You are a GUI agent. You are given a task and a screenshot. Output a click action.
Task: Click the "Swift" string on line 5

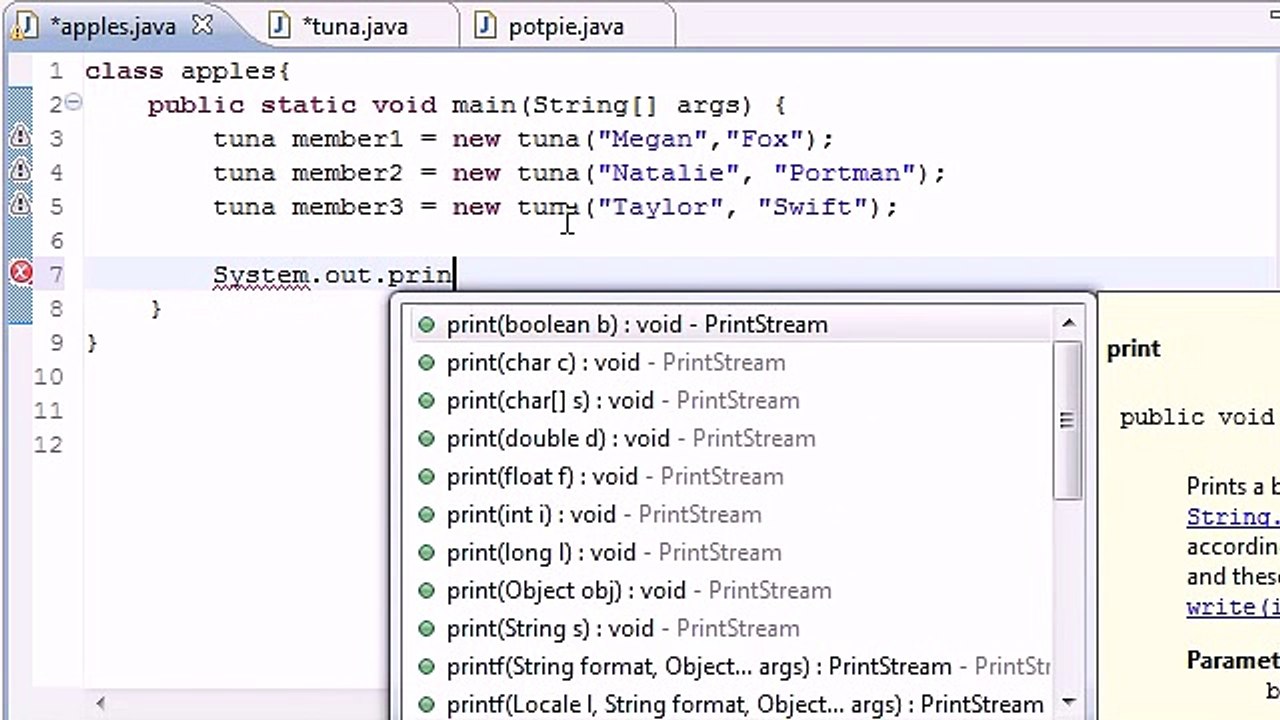812,206
